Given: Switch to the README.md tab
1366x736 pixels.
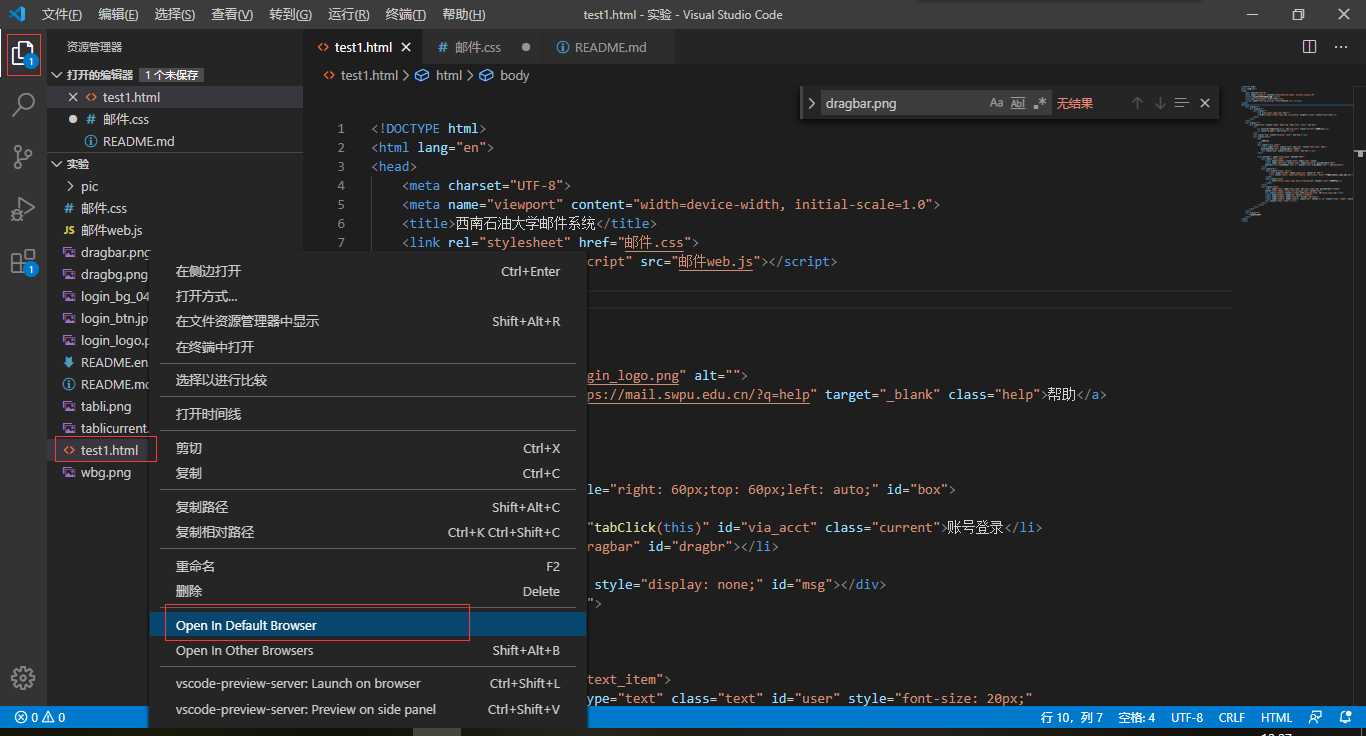Looking at the screenshot, I should pos(608,47).
